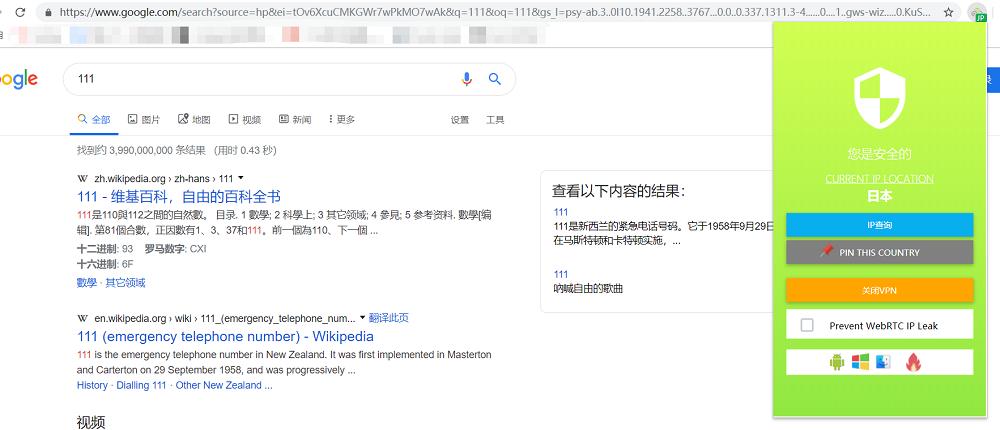Image resolution: width=1000 pixels, height=430 pixels.
Task: Click the blue search magnifier icon
Action: [495, 79]
